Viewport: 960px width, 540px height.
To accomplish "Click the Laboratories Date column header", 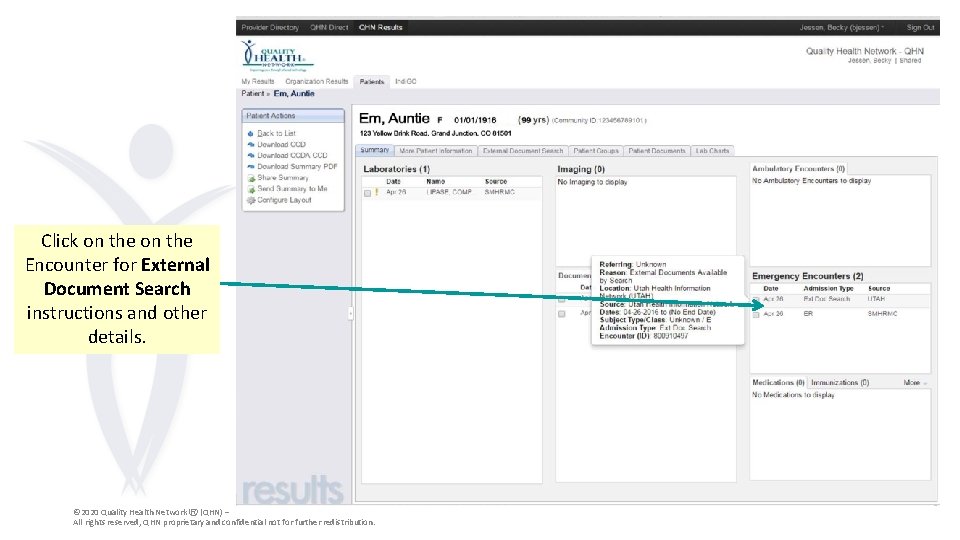I will [393, 182].
